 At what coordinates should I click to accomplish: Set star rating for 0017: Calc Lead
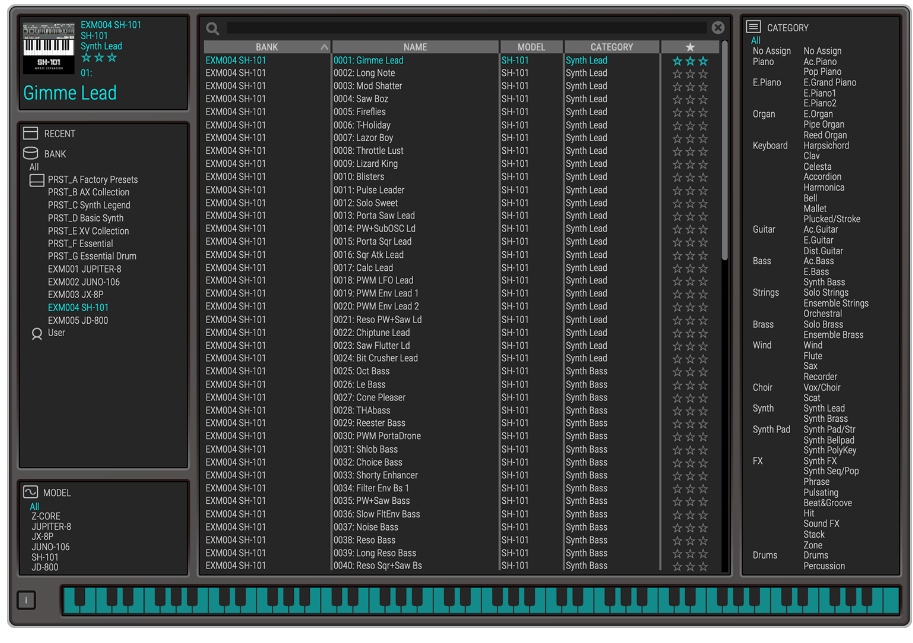[x=690, y=268]
